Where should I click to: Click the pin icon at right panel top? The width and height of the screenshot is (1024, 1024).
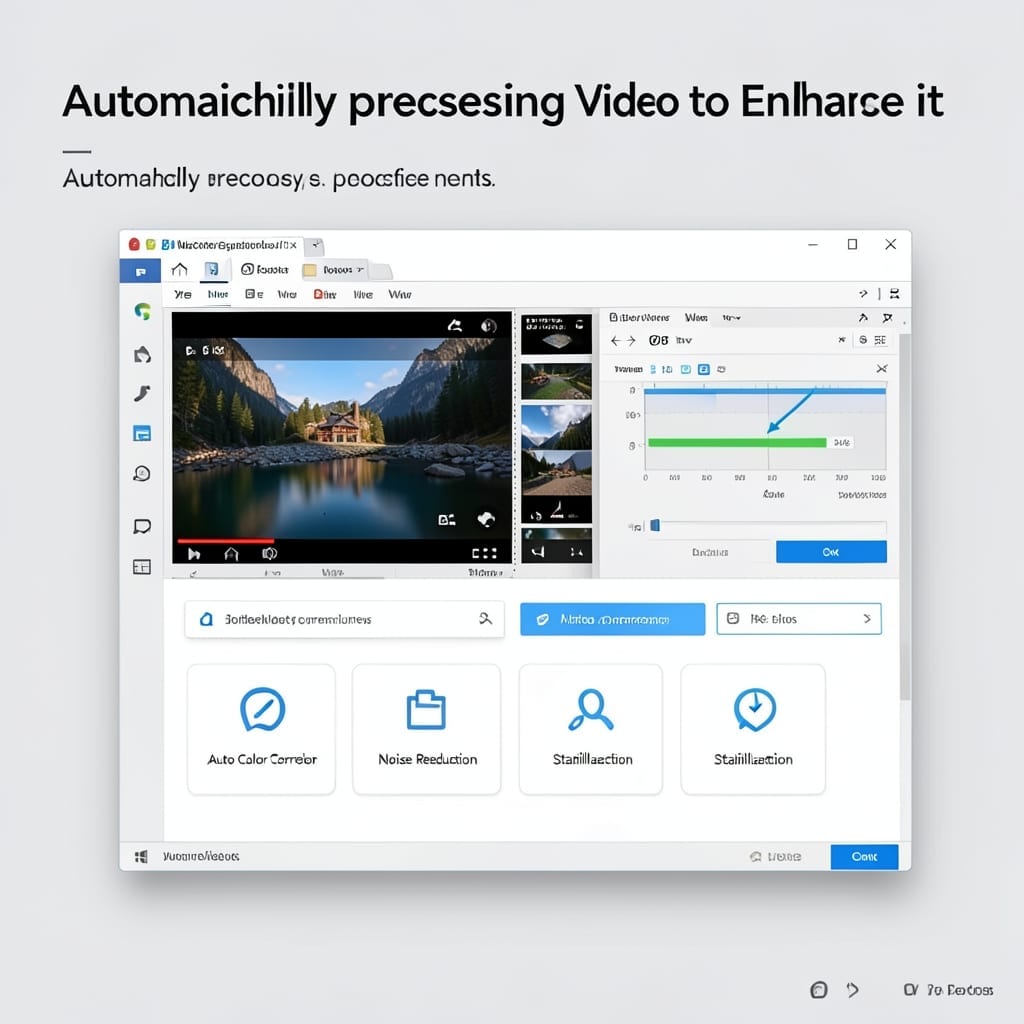(x=887, y=318)
